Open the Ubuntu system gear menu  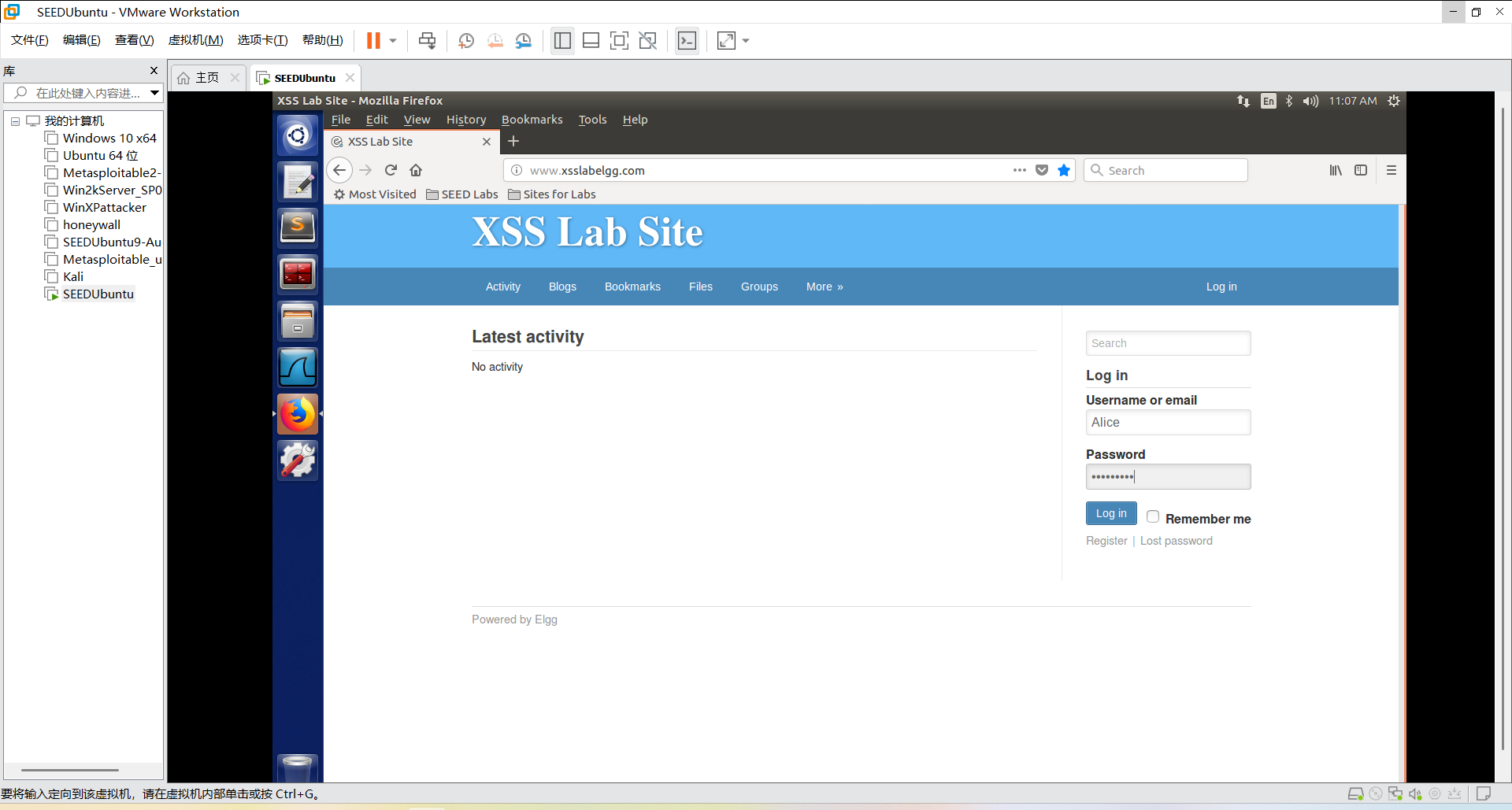click(x=1394, y=101)
